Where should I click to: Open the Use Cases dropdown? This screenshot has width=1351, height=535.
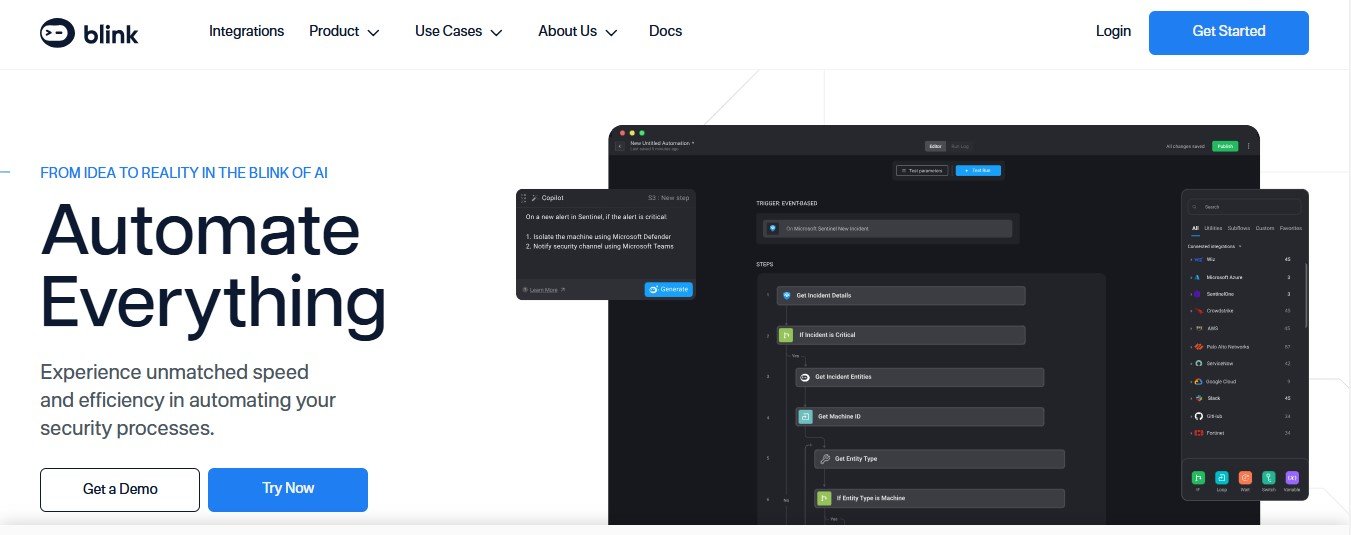(458, 31)
